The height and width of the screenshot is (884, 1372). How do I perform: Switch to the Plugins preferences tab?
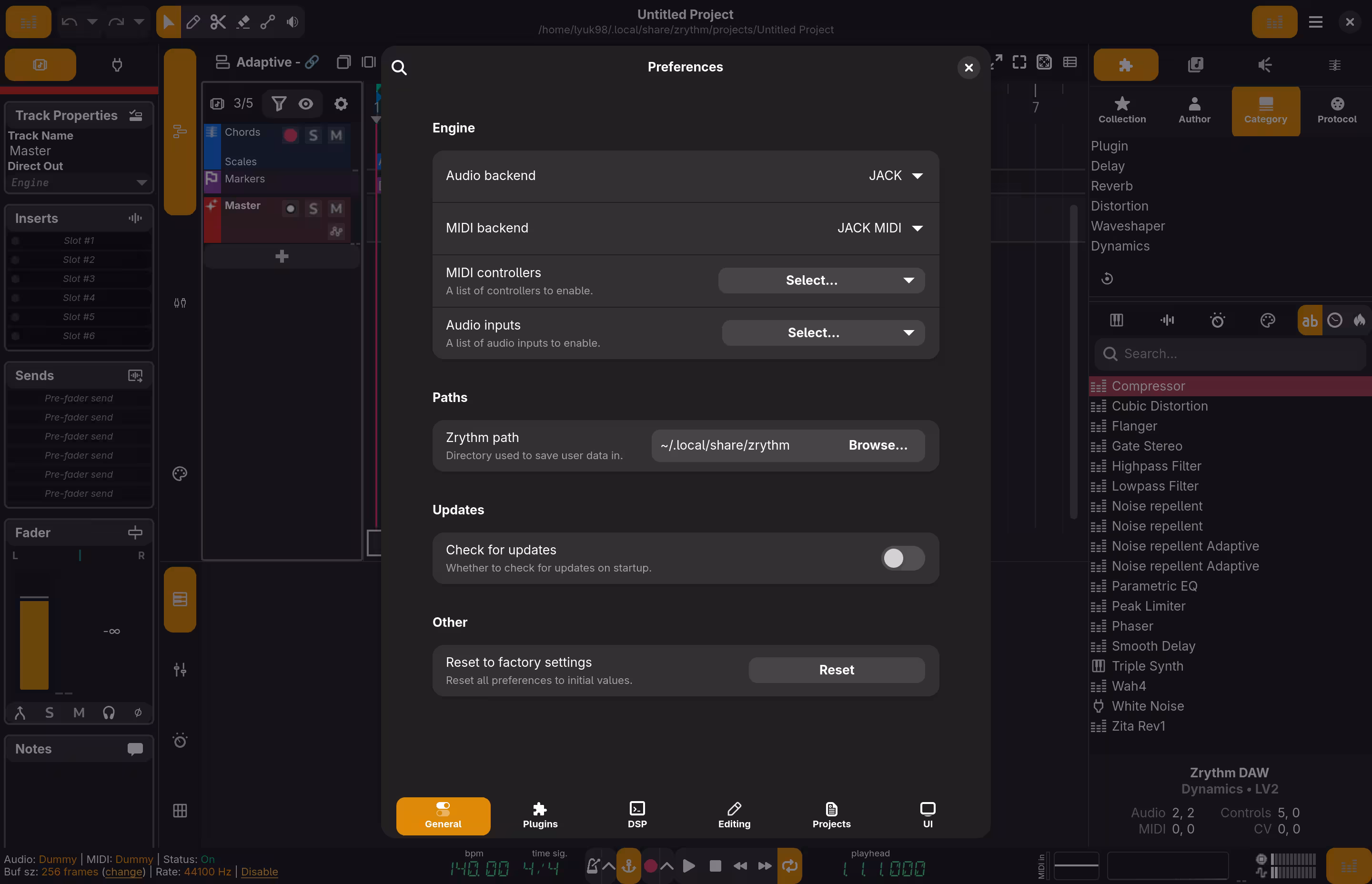(x=539, y=815)
